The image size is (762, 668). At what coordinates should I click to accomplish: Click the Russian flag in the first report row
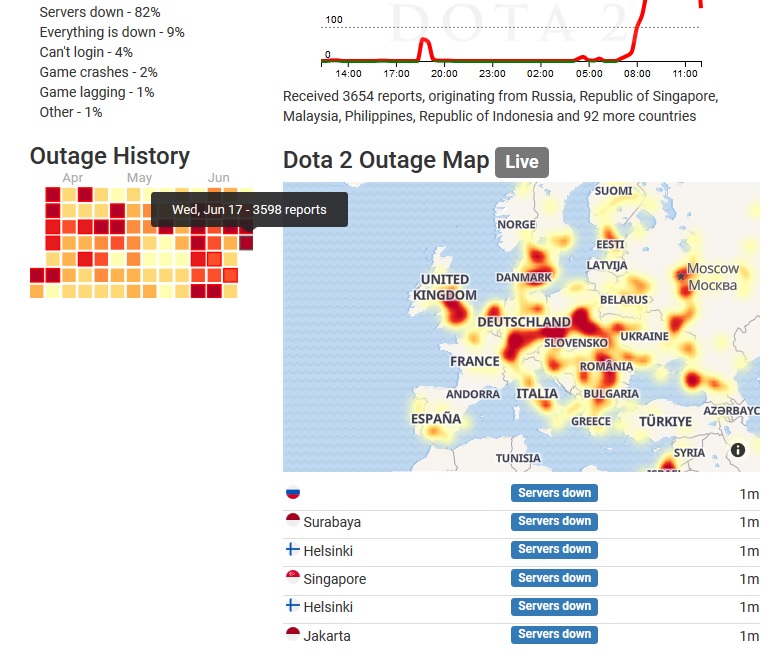293,493
